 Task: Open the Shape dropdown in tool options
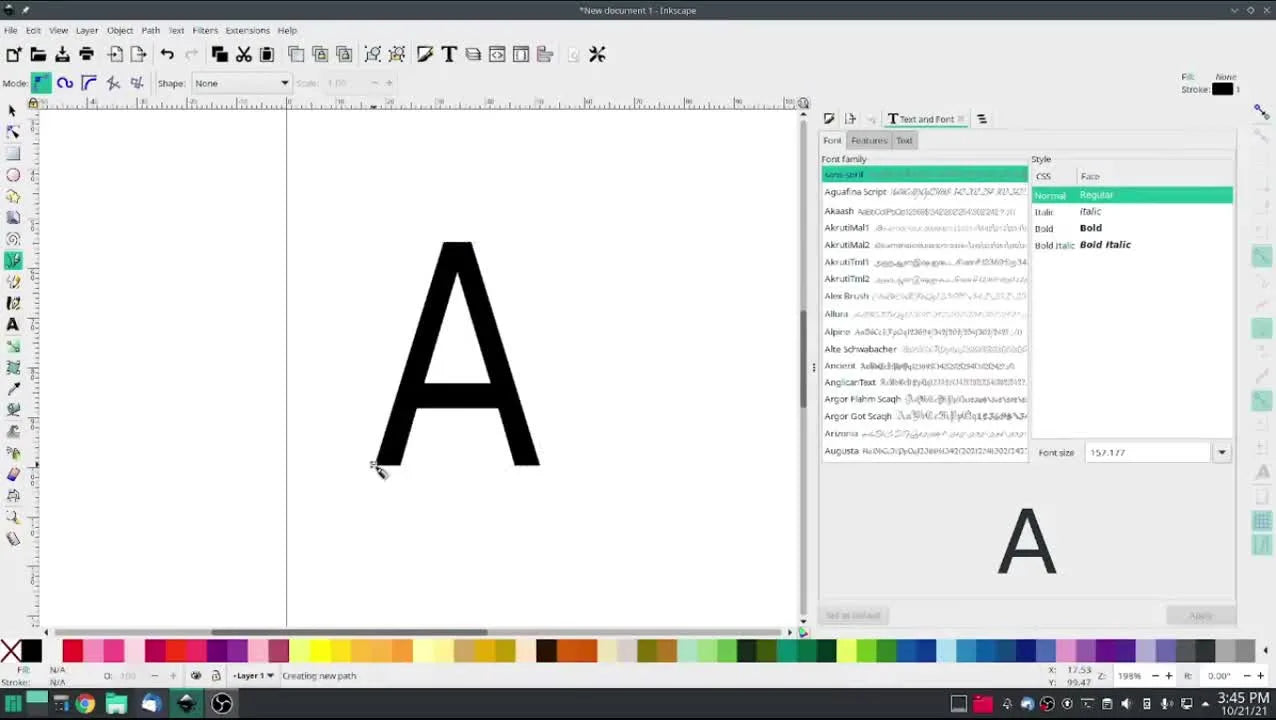tap(240, 83)
